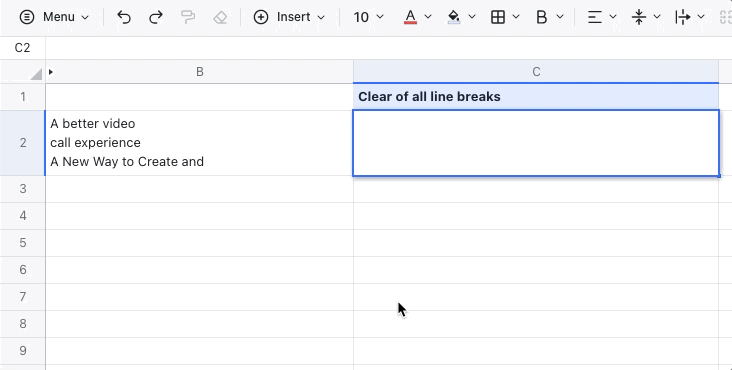Expand the font size 10 dropdown
This screenshot has height=370, width=732.
pos(368,17)
